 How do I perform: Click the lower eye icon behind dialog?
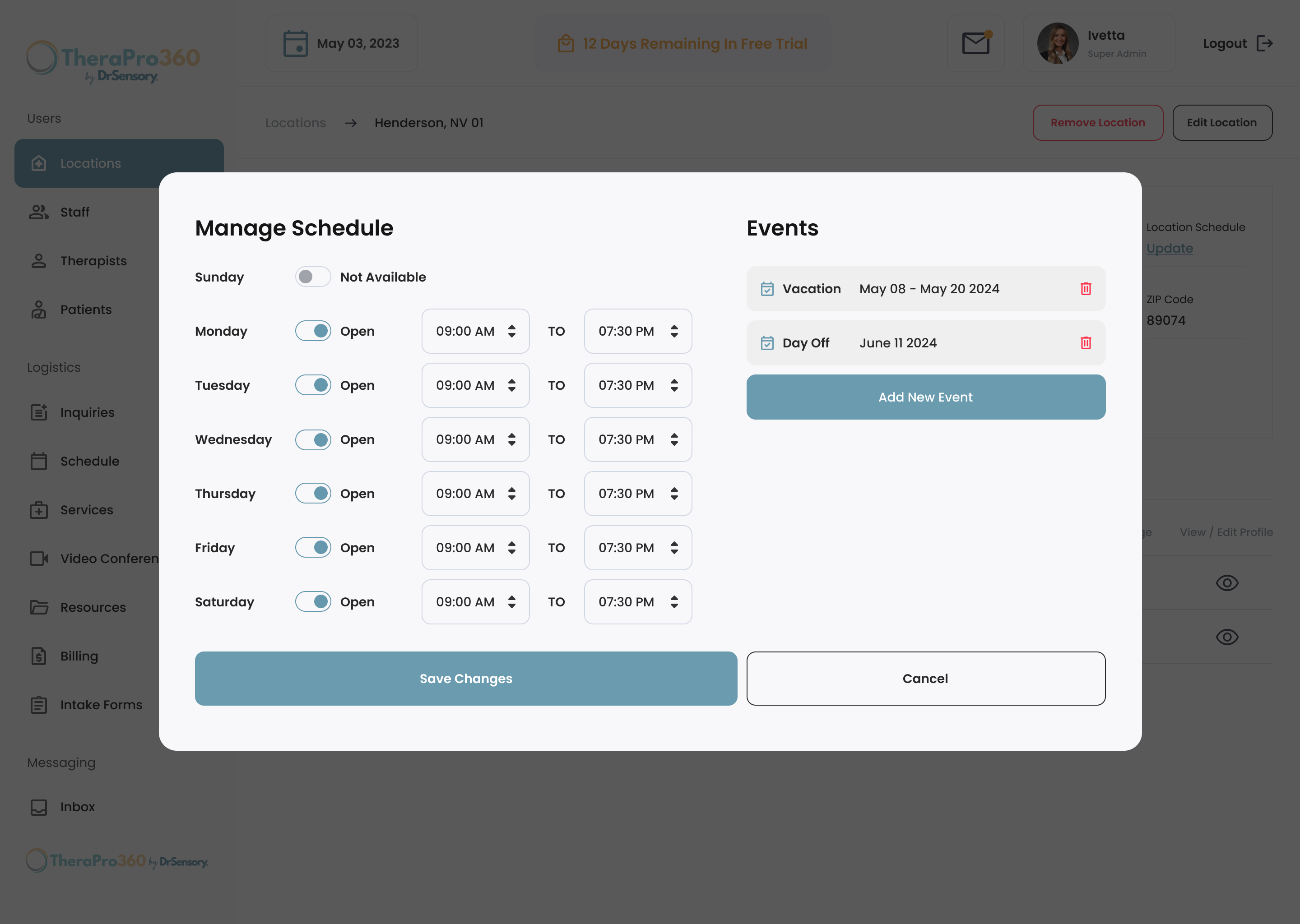tap(1226, 637)
